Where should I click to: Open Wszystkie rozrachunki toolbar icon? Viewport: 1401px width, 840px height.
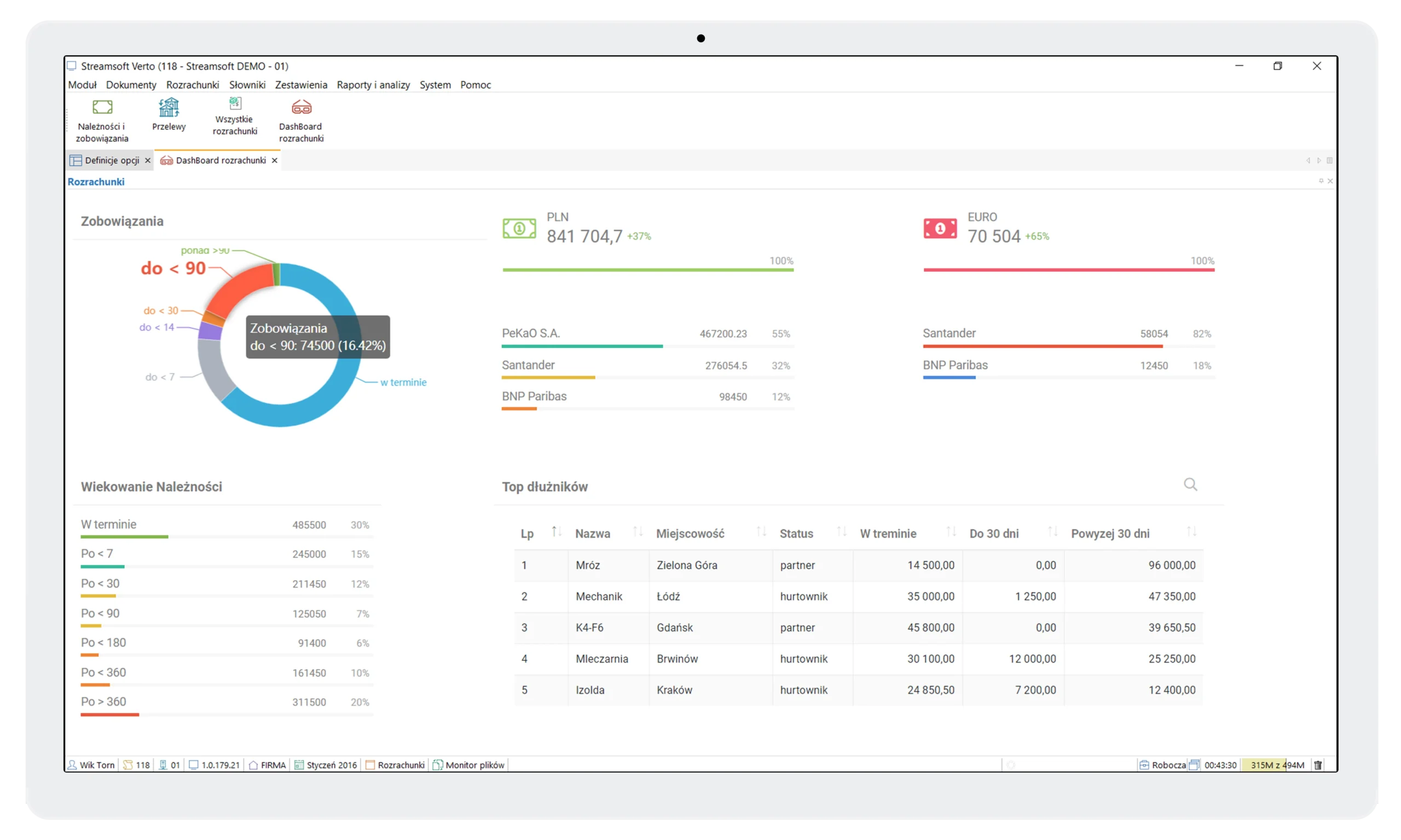tap(235, 103)
